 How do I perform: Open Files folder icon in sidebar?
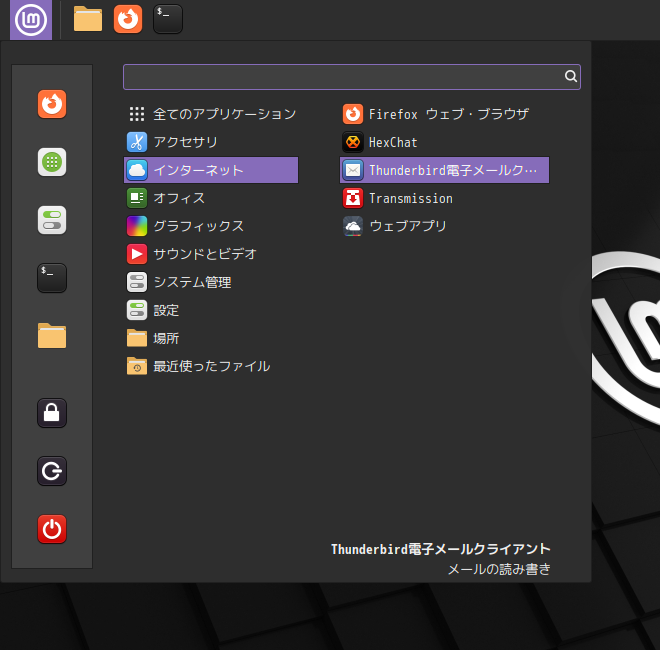point(52,336)
